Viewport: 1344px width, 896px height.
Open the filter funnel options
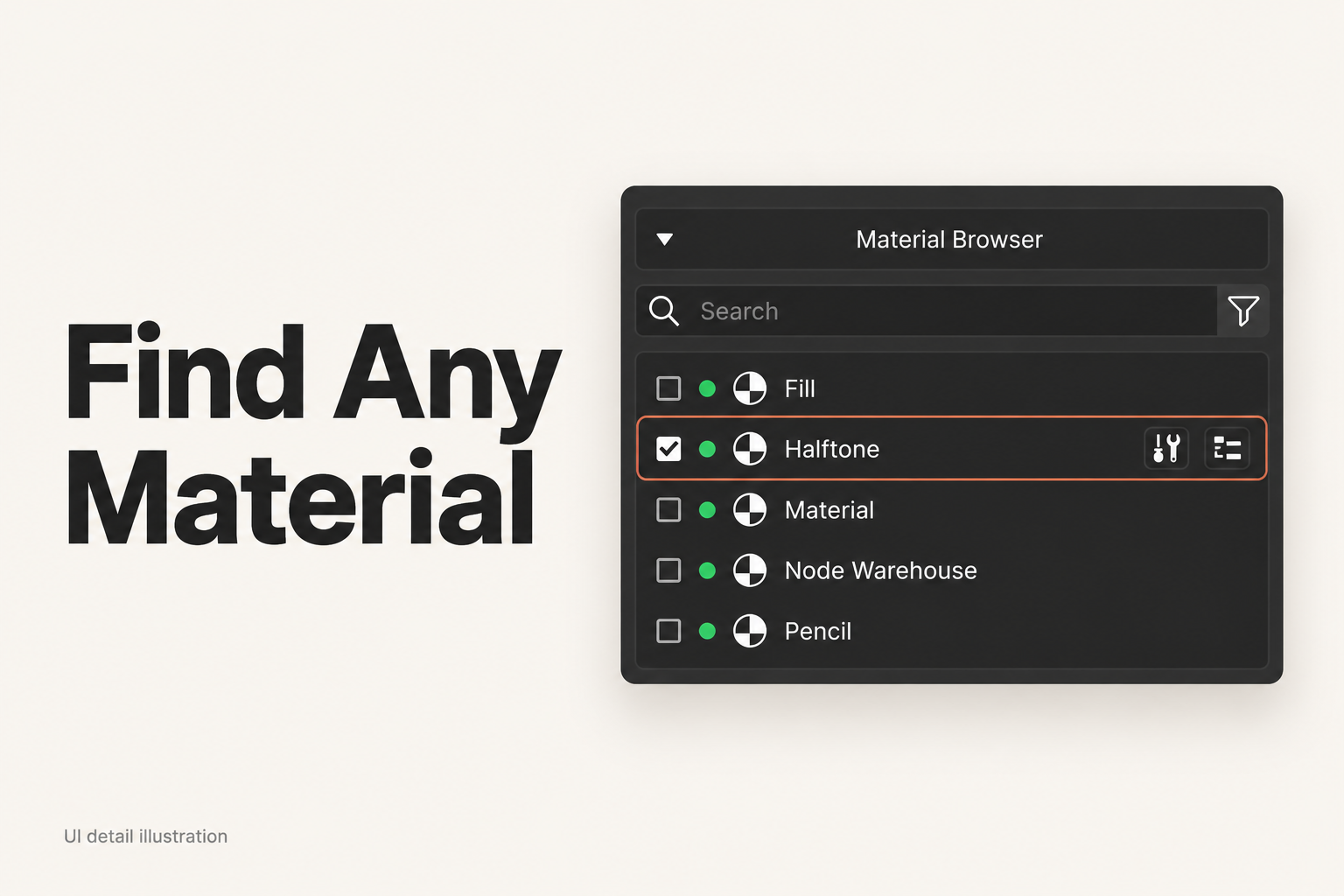1242,311
